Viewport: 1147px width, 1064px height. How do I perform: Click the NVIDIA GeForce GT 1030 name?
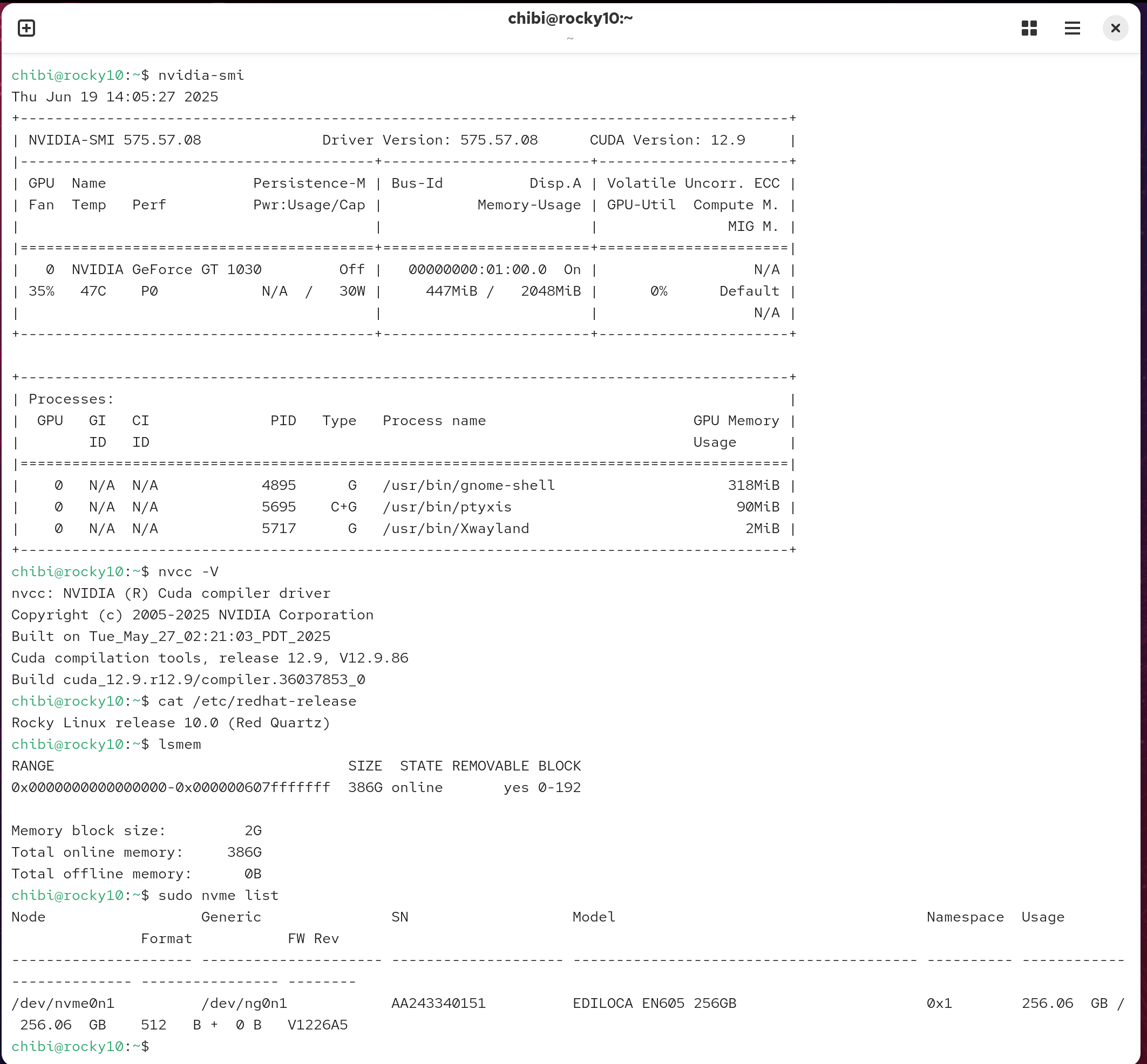pyautogui.click(x=166, y=269)
